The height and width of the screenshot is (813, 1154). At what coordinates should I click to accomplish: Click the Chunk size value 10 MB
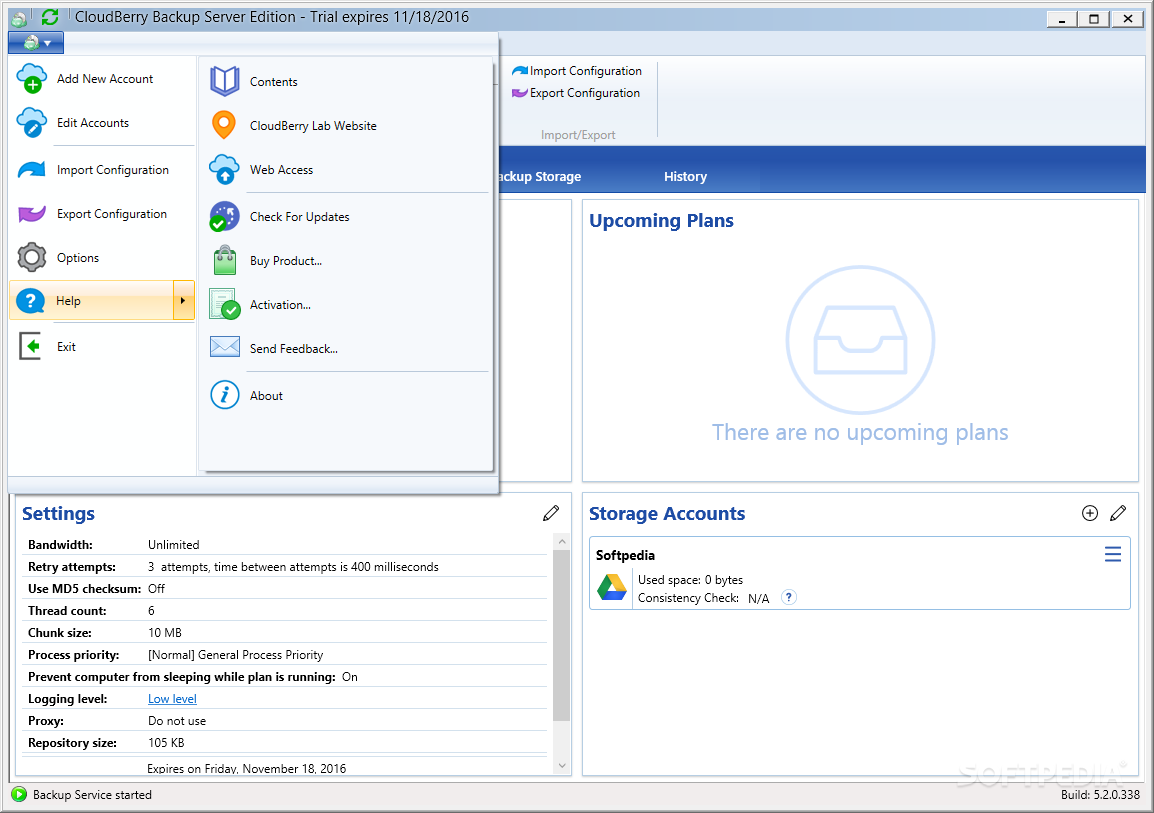pyautogui.click(x=165, y=633)
